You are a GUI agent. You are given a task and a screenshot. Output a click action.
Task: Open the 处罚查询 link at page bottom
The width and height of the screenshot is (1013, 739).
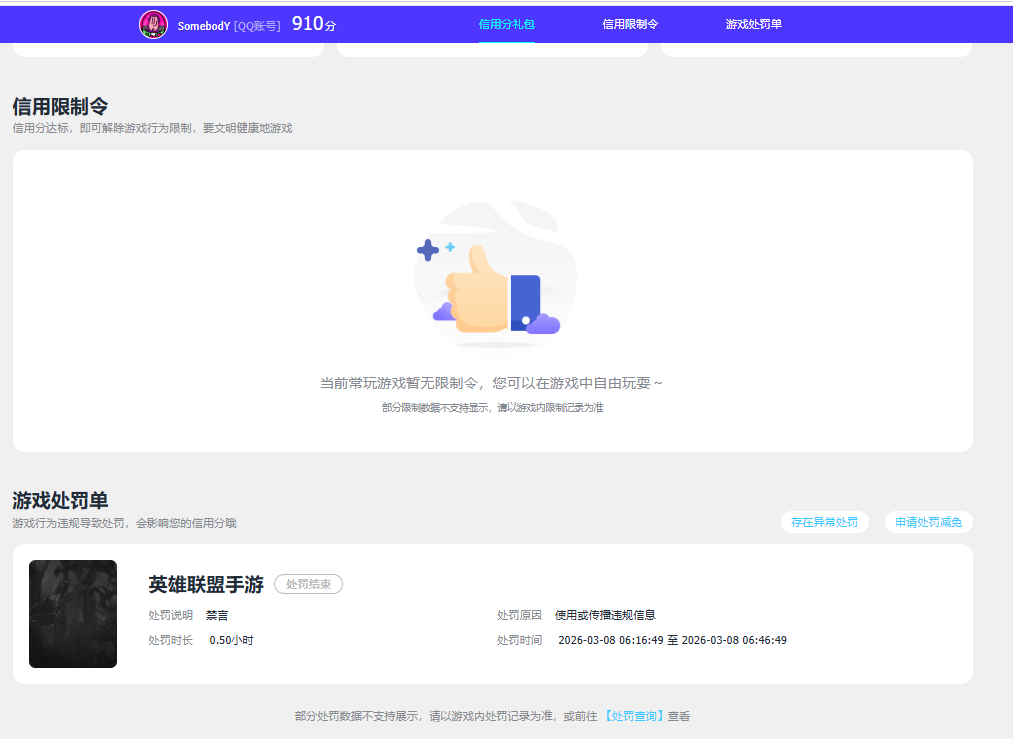tap(636, 716)
